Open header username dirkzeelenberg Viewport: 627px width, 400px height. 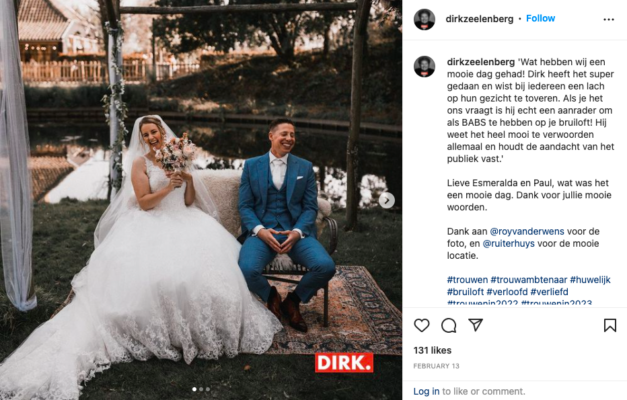tap(479, 19)
